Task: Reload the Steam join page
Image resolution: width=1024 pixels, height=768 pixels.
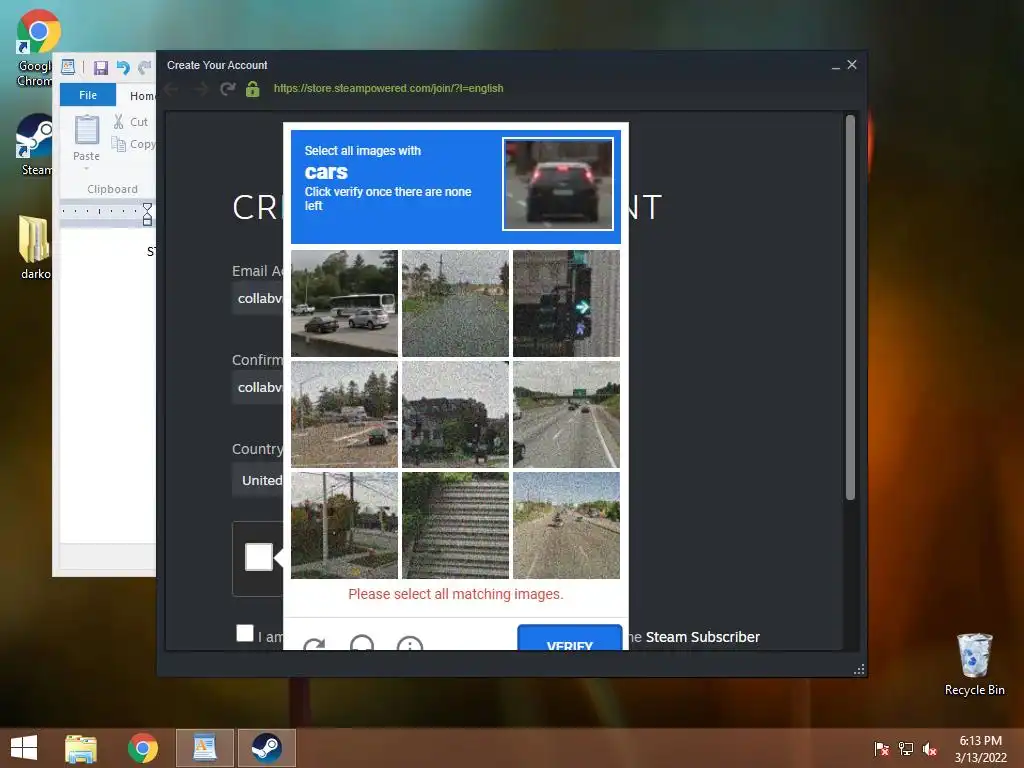Action: pyautogui.click(x=227, y=89)
